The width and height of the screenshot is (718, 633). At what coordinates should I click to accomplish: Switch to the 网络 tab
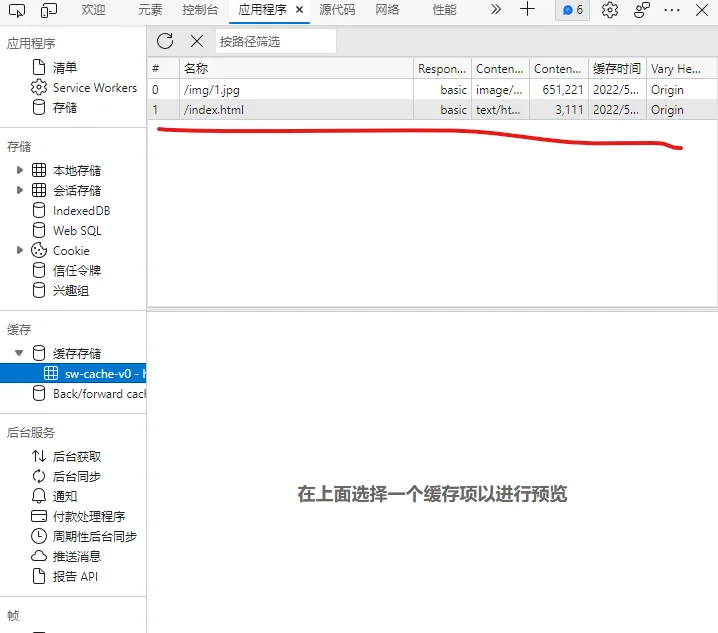point(387,10)
